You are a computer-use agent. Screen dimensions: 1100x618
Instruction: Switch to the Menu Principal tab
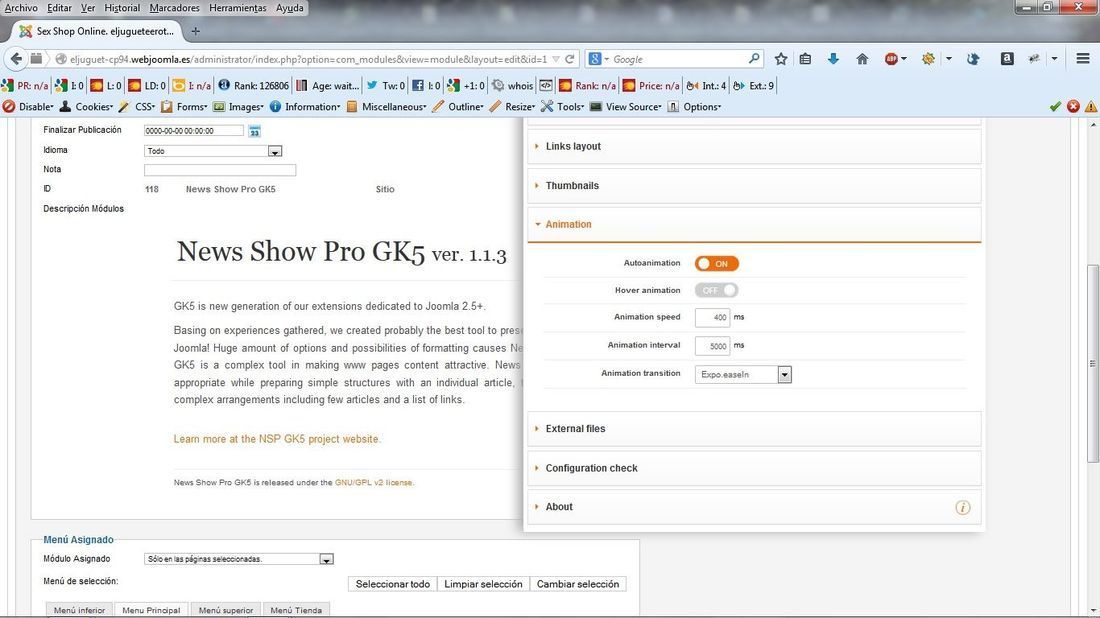point(152,610)
